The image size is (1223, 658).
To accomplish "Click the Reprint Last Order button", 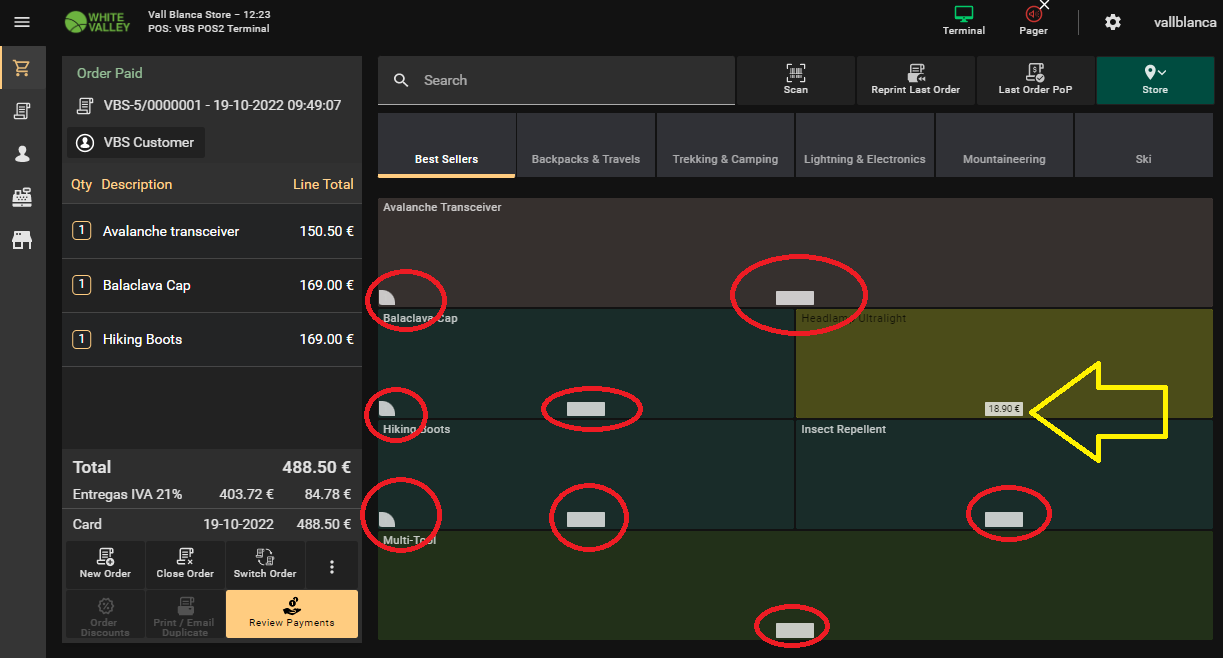I will (915, 80).
